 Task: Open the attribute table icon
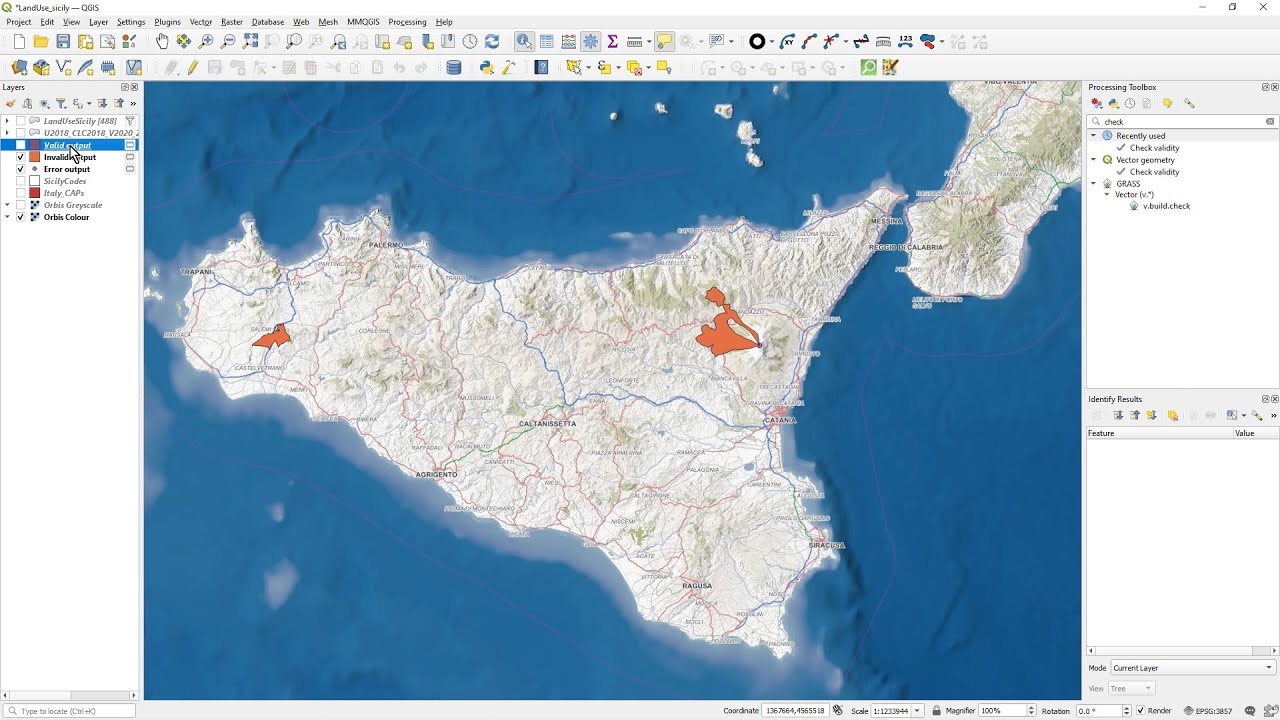tap(547, 42)
